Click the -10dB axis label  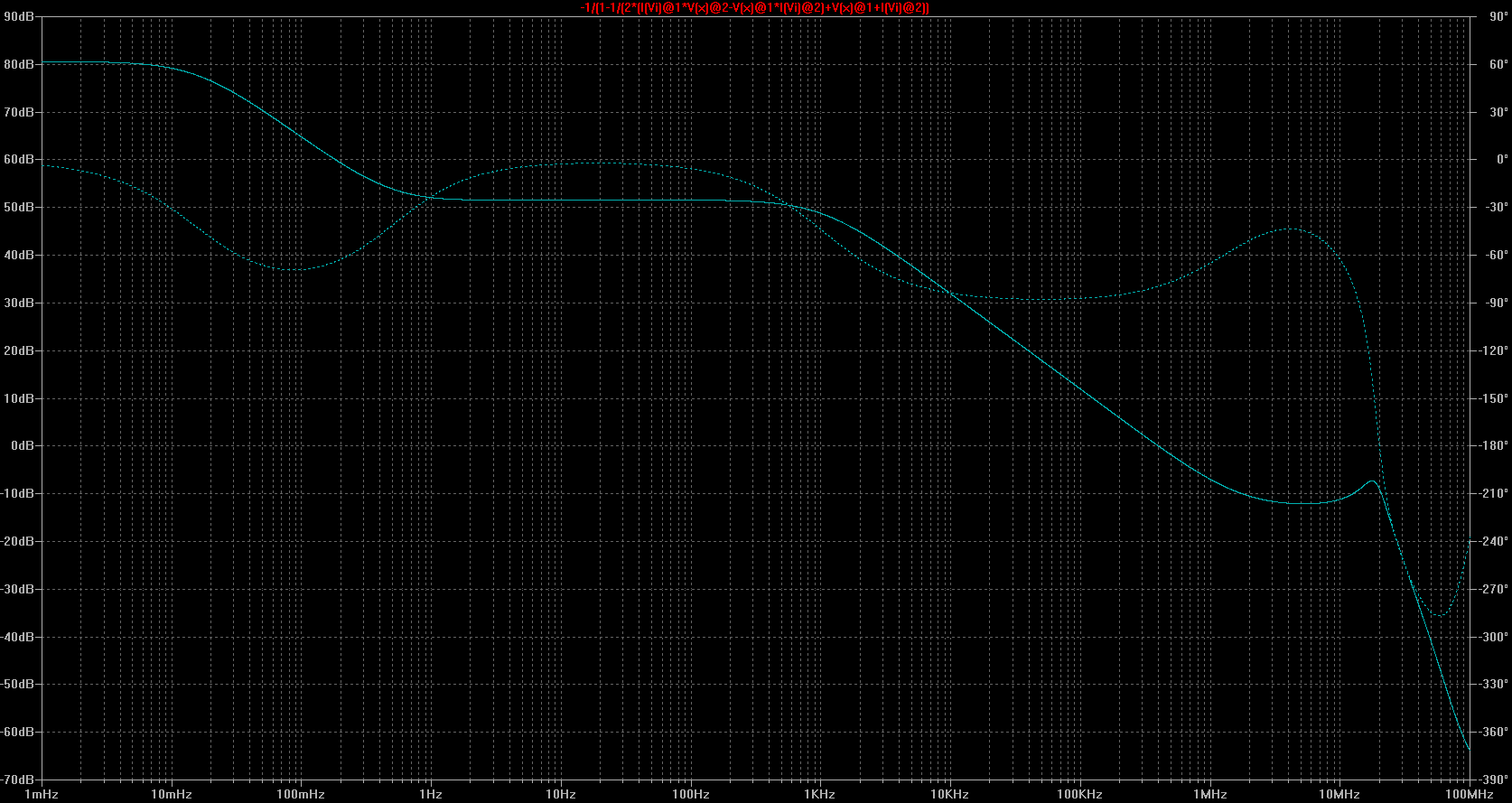18,493
